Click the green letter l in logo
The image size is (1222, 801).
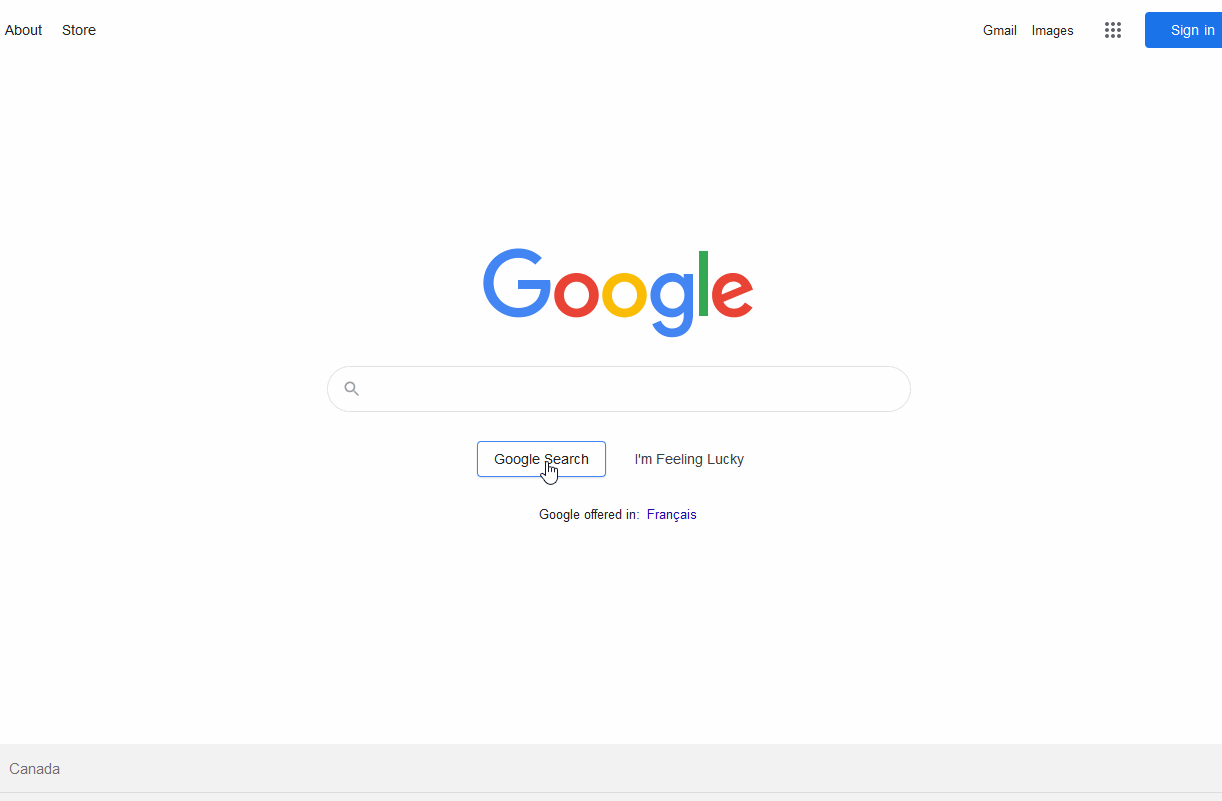703,284
